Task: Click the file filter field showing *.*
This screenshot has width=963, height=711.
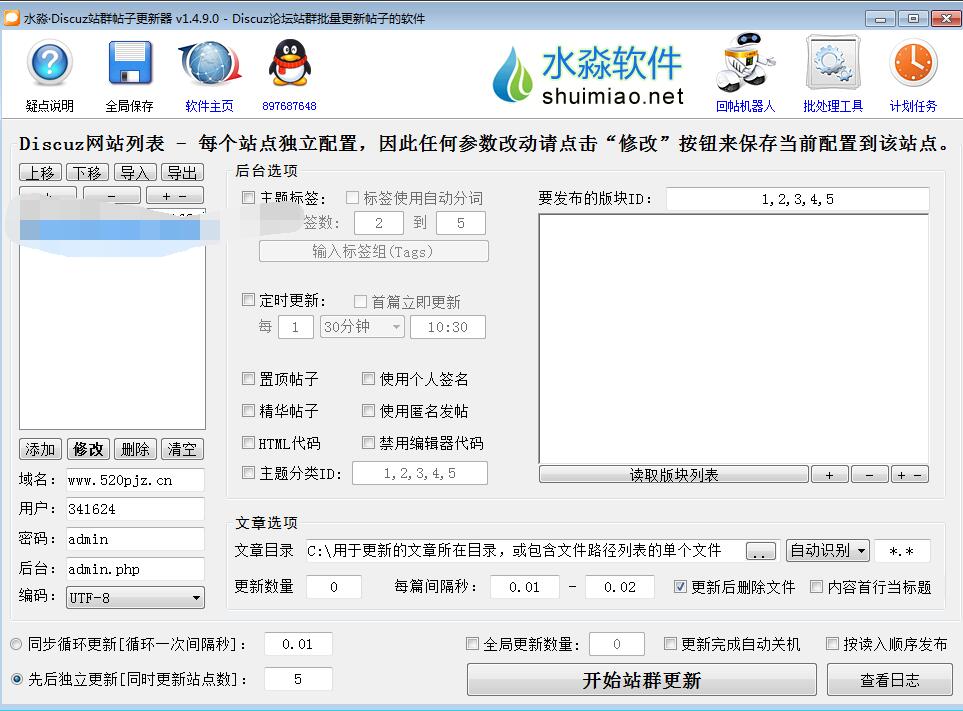Action: pyautogui.click(x=902, y=551)
